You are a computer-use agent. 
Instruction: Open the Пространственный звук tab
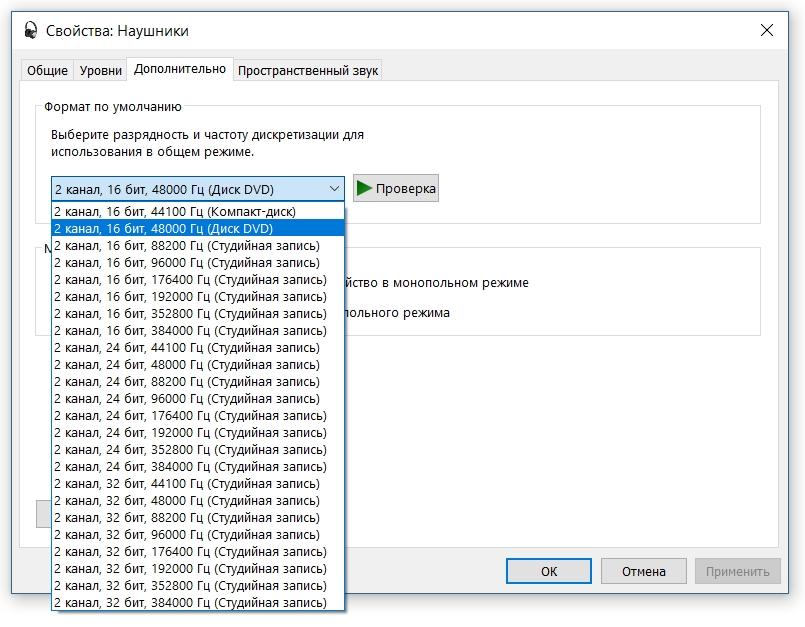[308, 70]
